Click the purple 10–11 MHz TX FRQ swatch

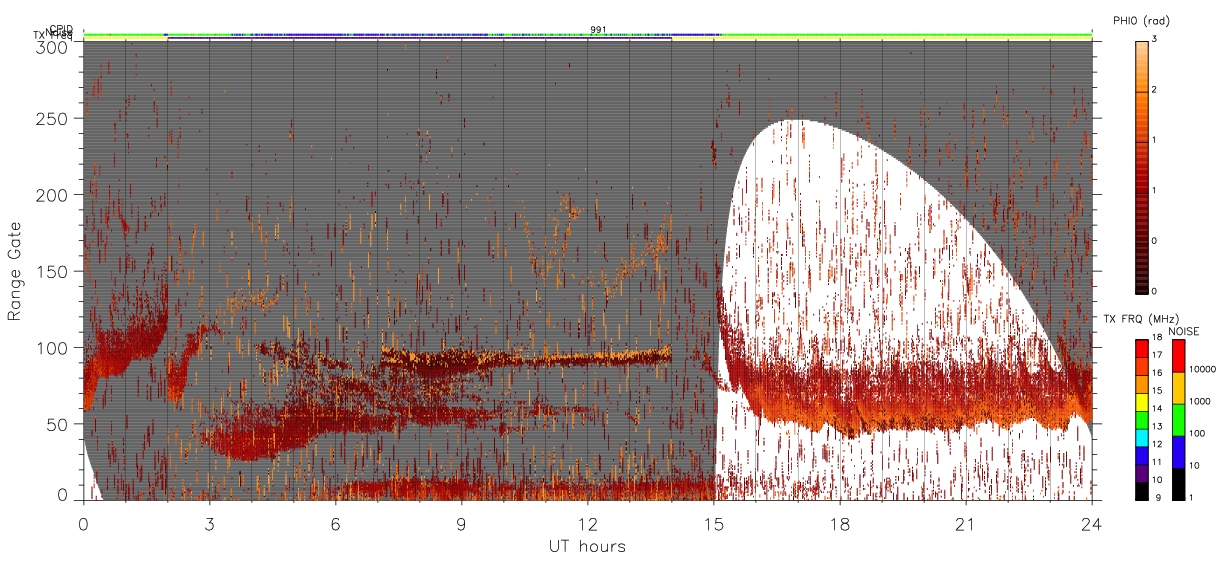pos(1142,471)
